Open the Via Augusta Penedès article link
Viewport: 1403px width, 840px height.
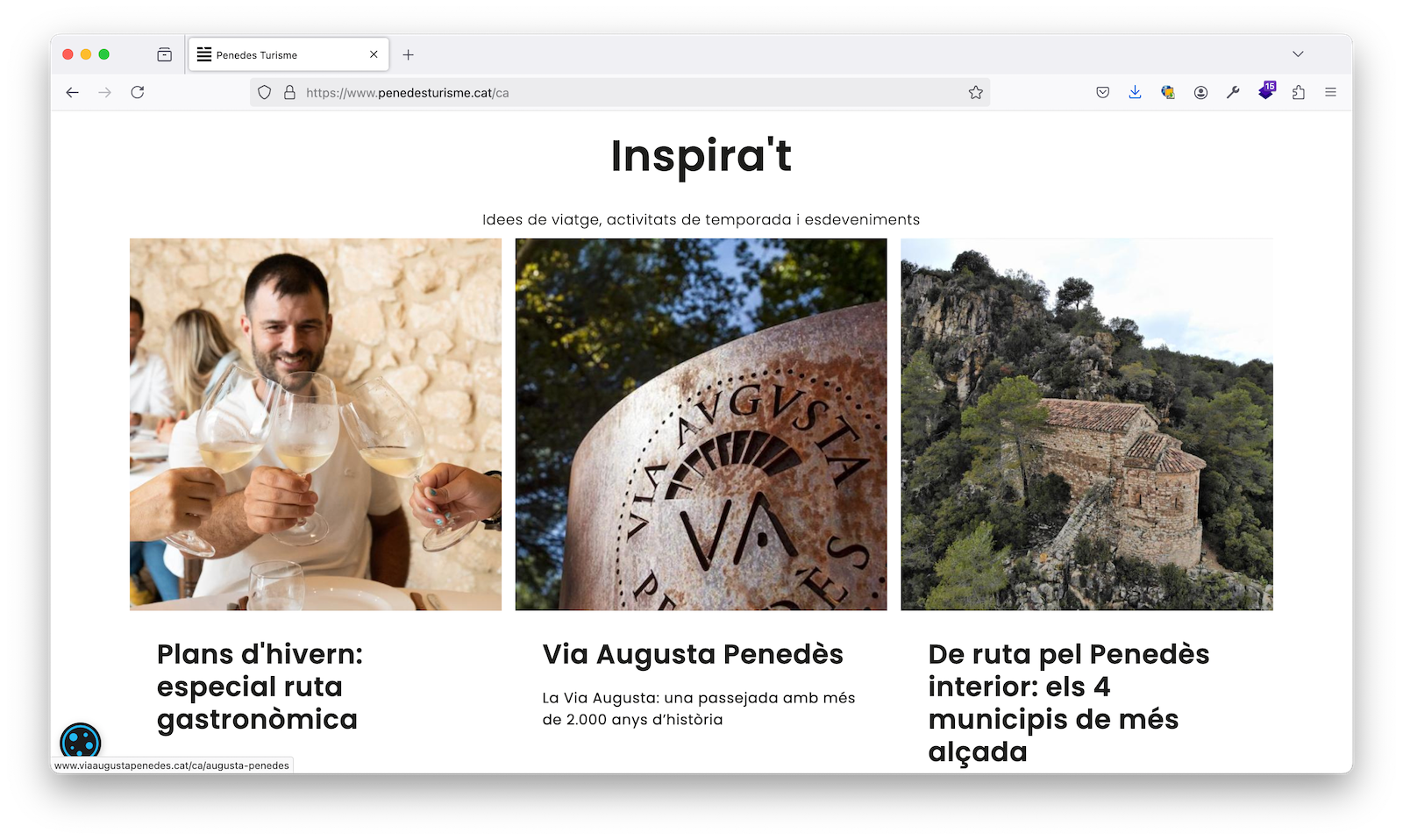693,654
